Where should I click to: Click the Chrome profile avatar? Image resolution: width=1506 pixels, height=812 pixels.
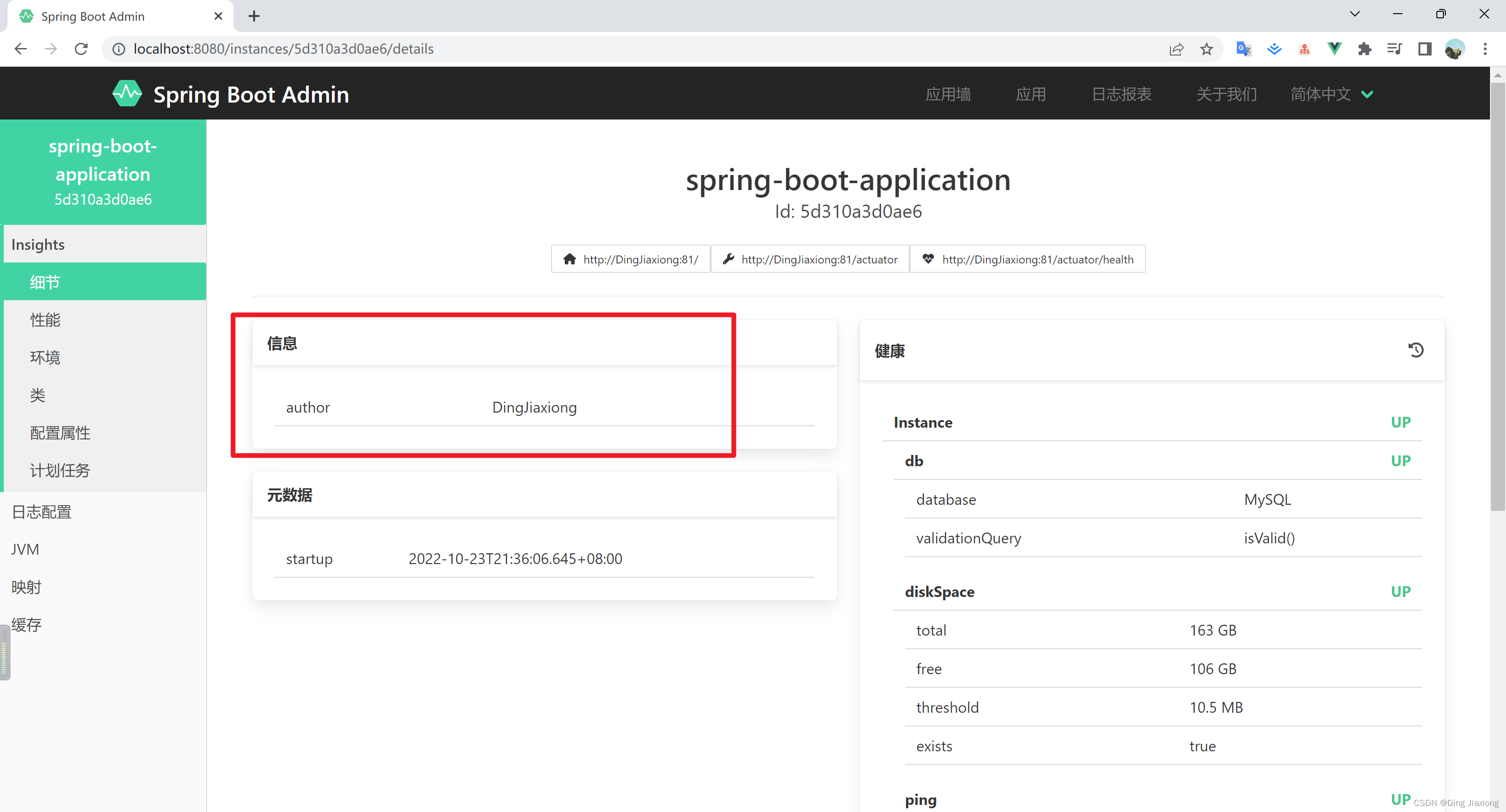click(1455, 49)
